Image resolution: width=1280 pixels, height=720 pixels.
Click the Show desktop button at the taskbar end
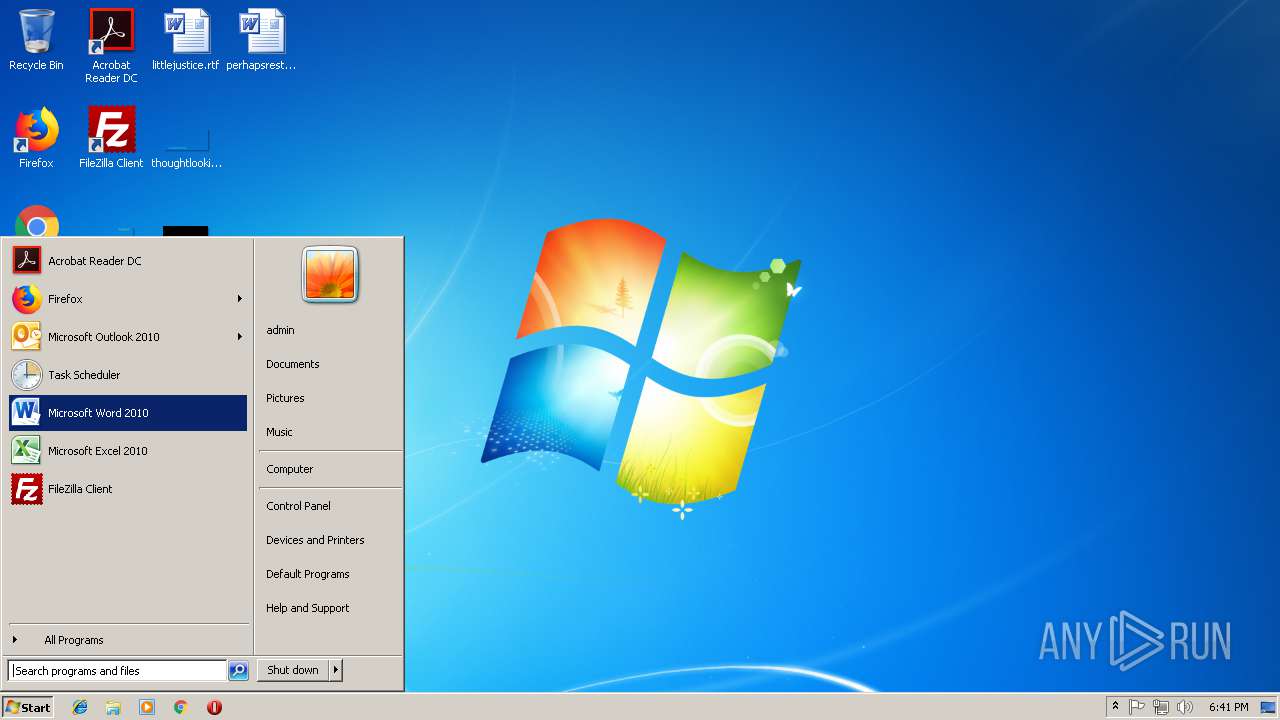tap(1269, 707)
